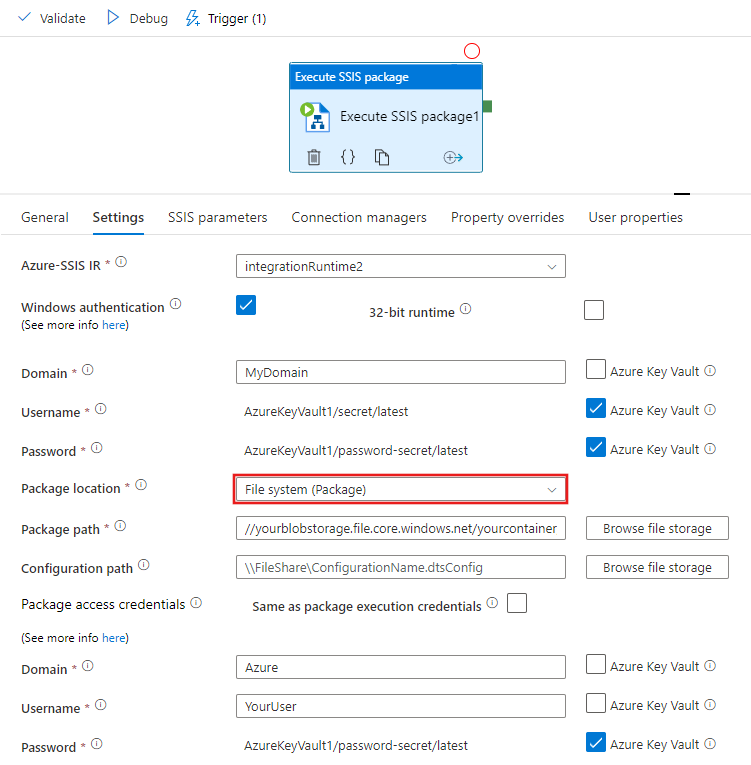Check Same as package execution credentials

click(517, 603)
